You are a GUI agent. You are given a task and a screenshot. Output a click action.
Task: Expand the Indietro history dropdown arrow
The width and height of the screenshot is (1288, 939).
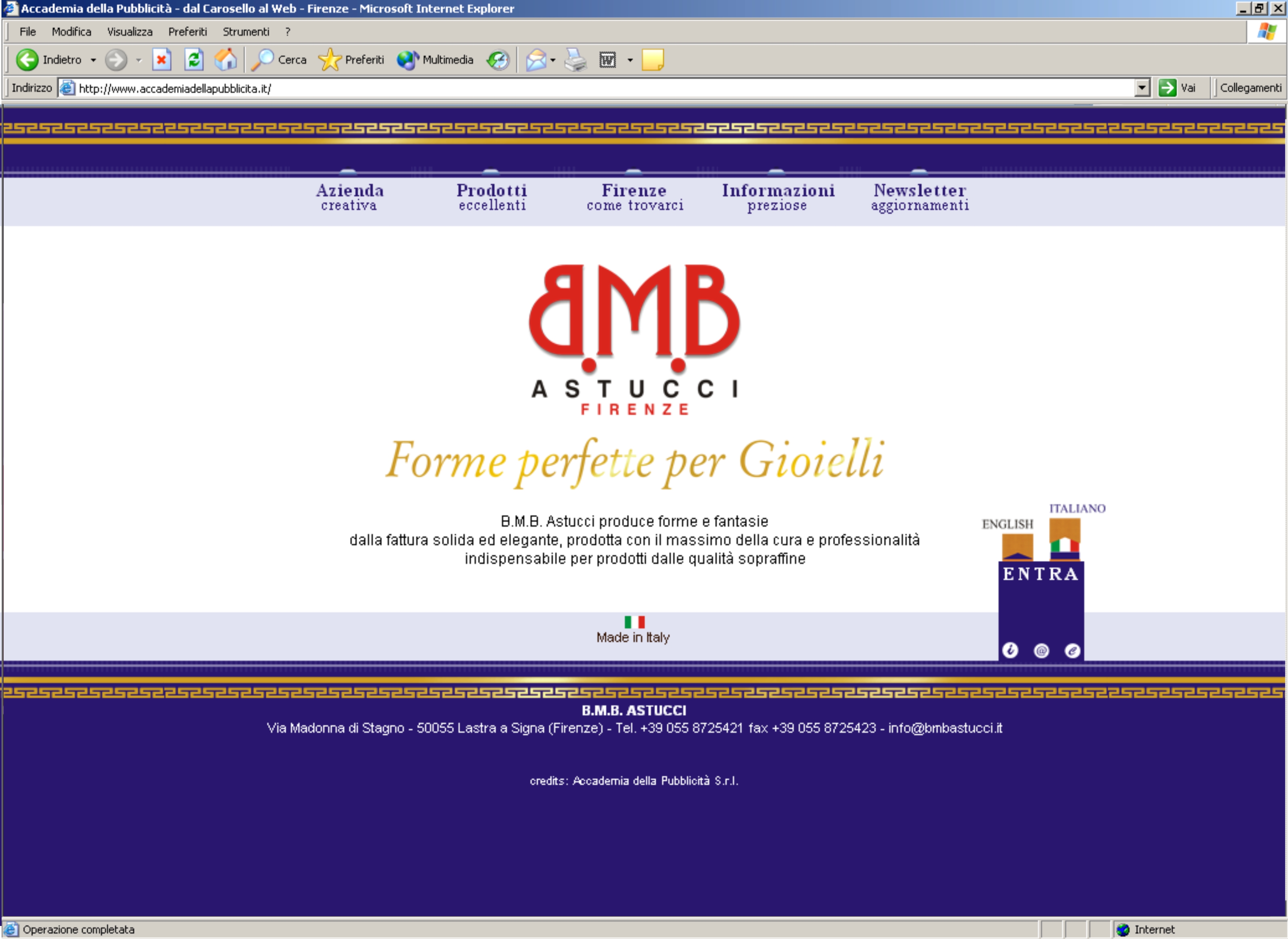pos(93,60)
